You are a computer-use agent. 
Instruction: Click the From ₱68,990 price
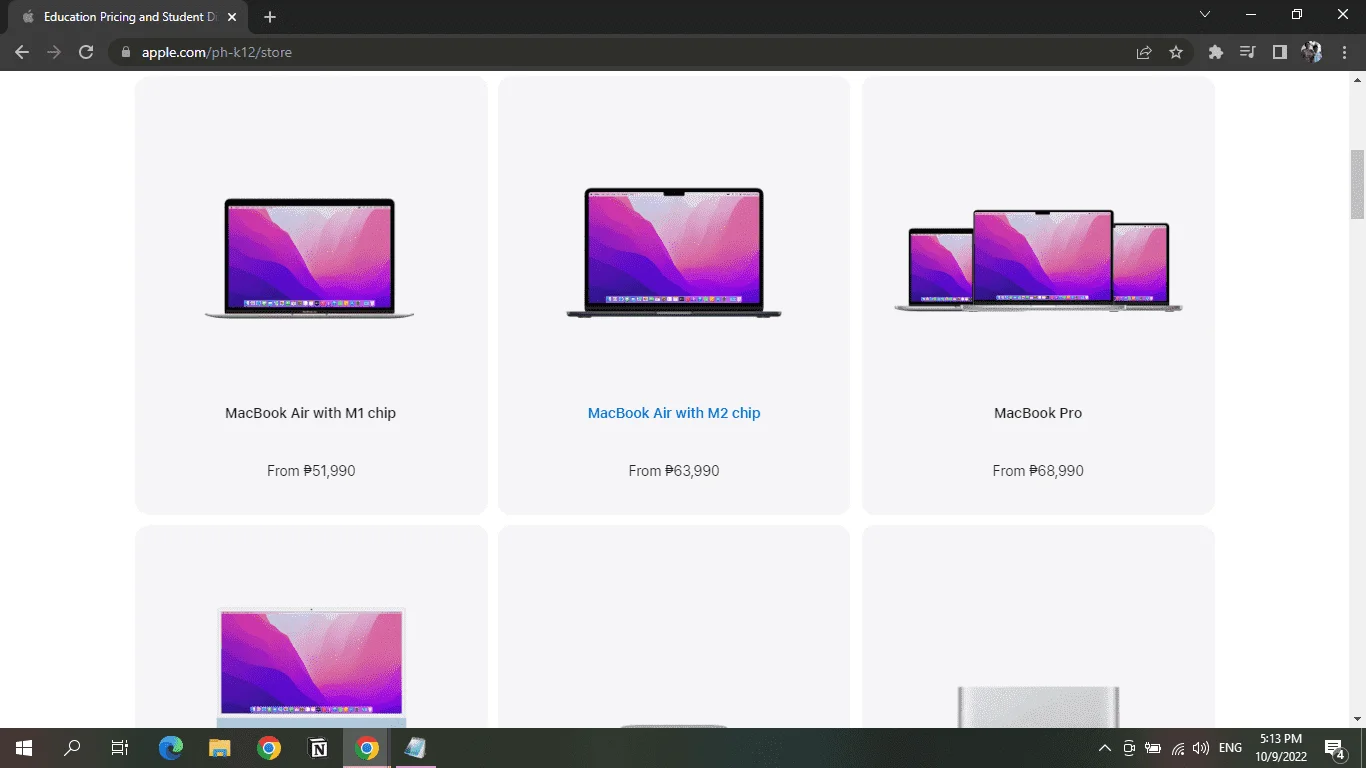pyautogui.click(x=1038, y=471)
